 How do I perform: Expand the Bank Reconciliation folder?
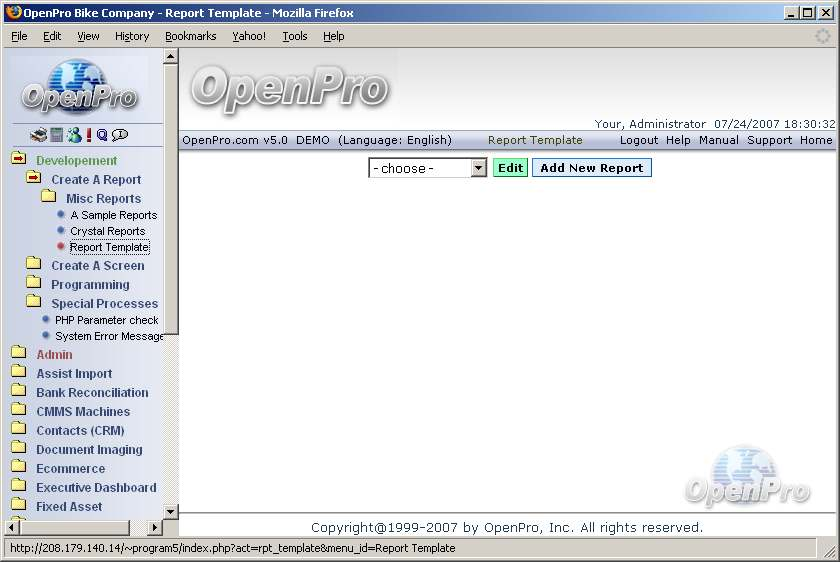point(19,392)
